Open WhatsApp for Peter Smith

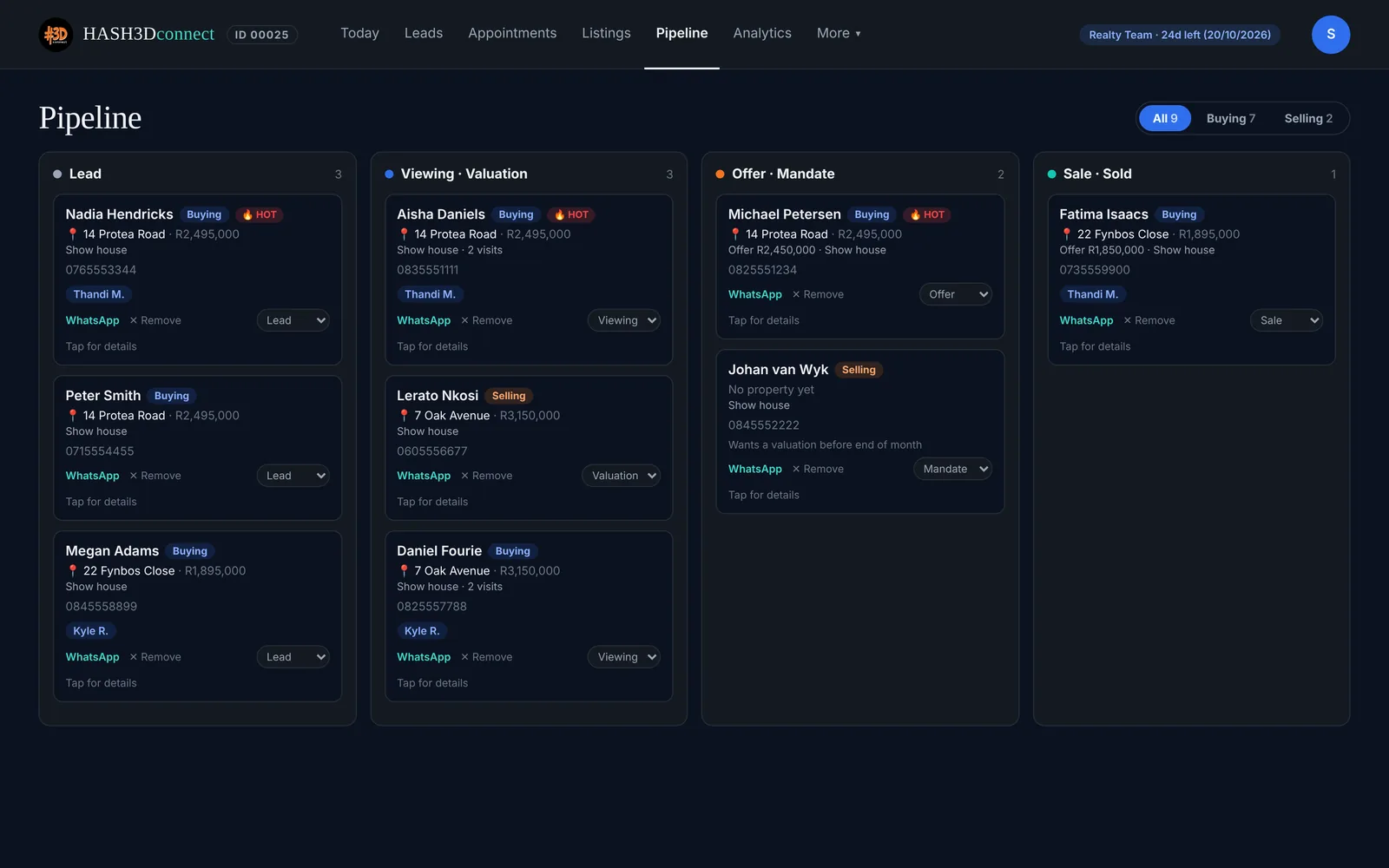[93, 476]
